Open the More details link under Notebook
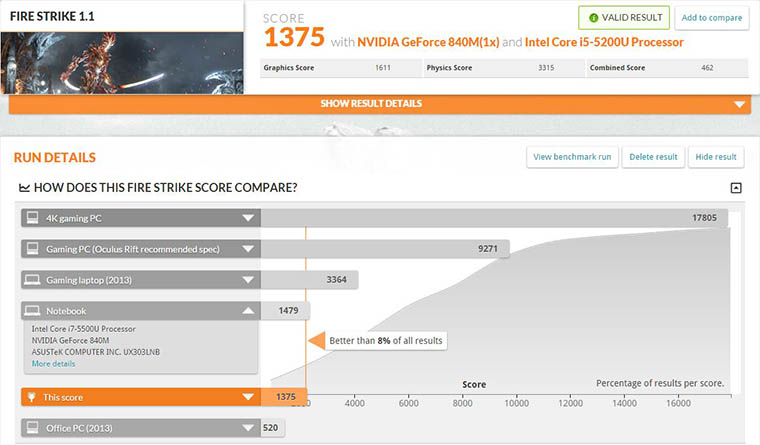Image resolution: width=760 pixels, height=445 pixels. [x=53, y=364]
